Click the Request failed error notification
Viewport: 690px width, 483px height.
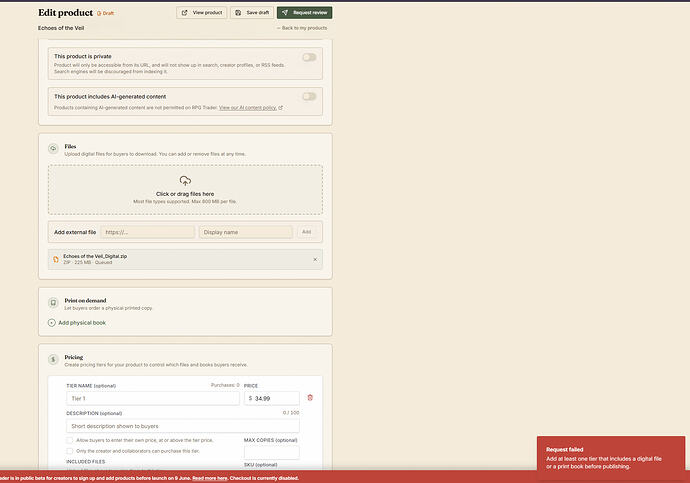tap(611, 458)
